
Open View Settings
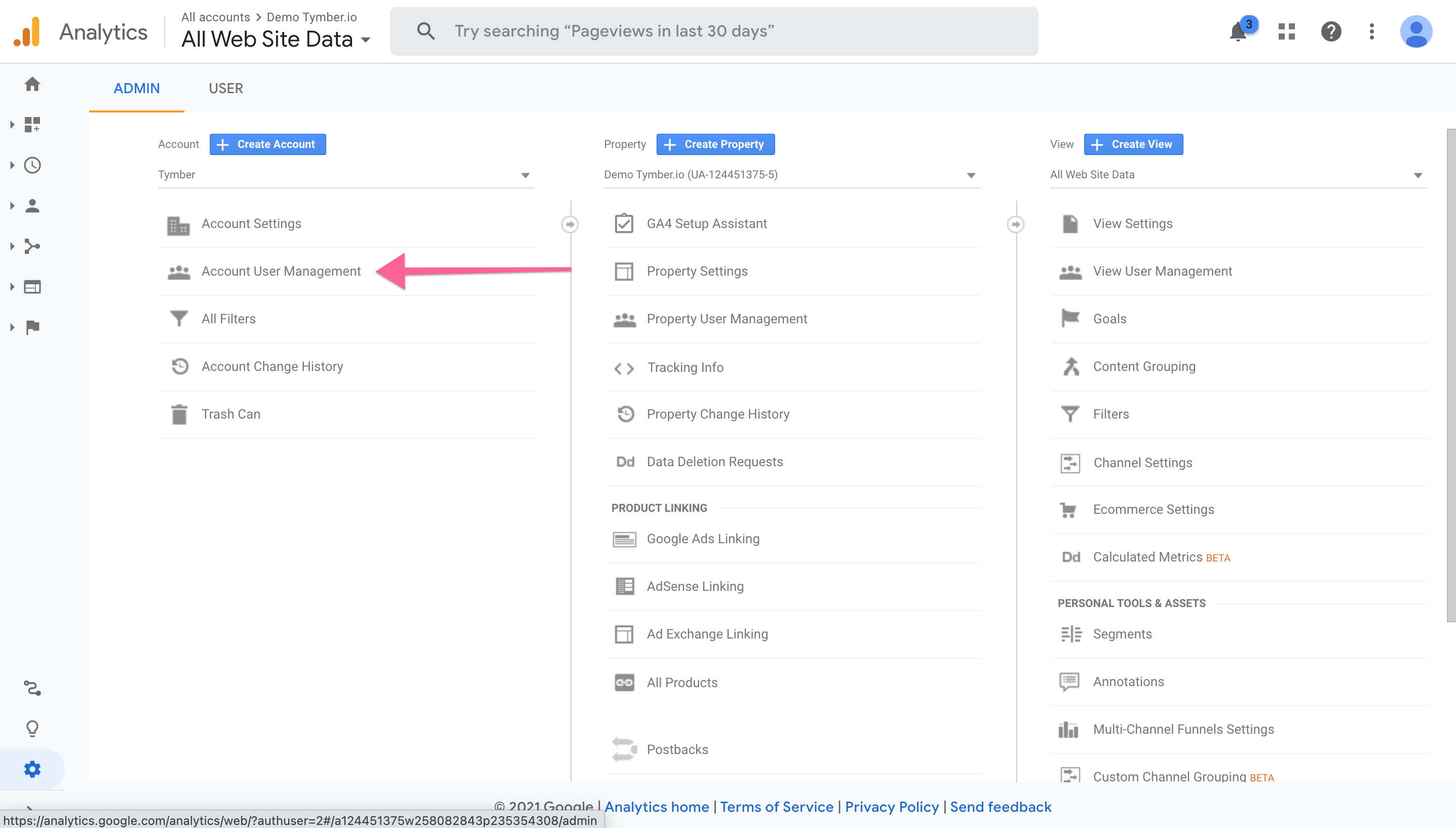[x=1132, y=223]
